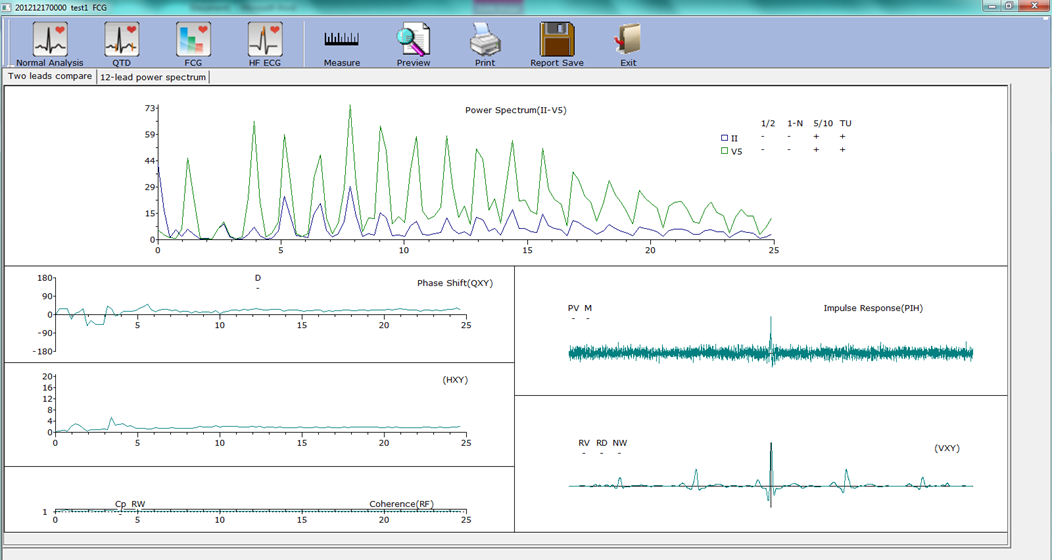Viewport: 1052px width, 560px height.
Task: Select the Power Spectrum(II-V5) title
Action: 515,110
